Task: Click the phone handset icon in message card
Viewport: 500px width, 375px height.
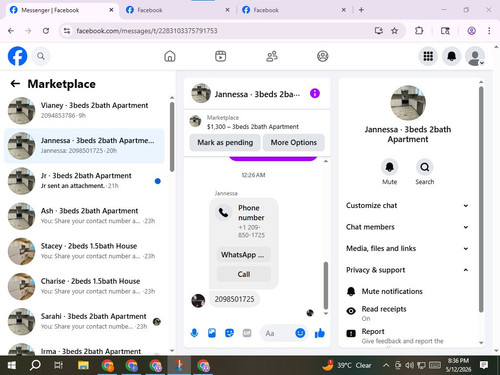Action: [x=223, y=212]
